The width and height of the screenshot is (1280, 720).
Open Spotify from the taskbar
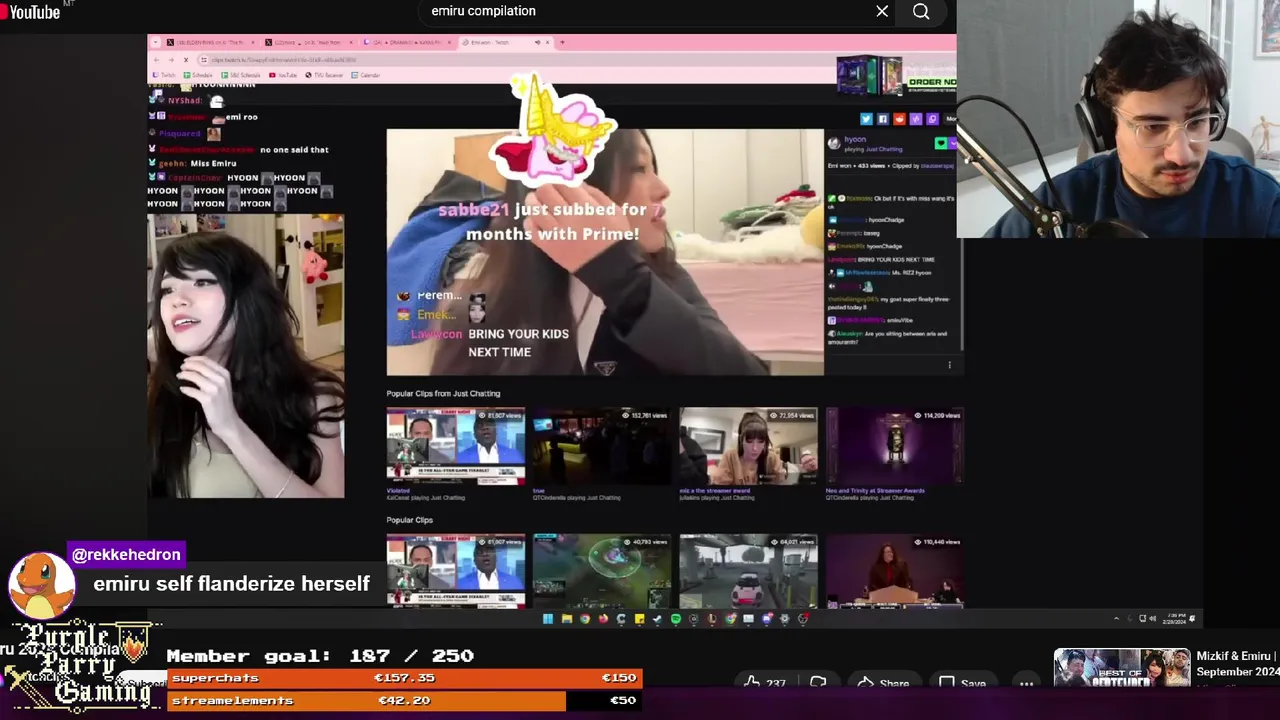(x=676, y=619)
